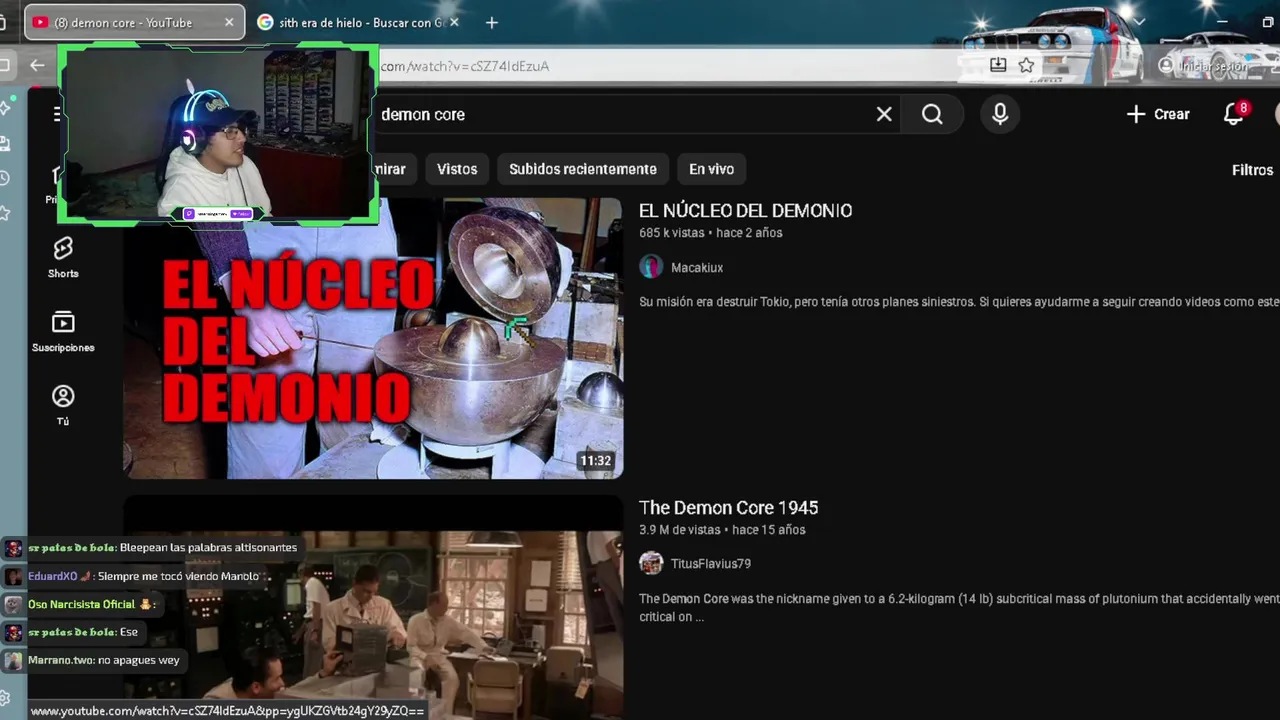Open the Filtros search filters
The width and height of the screenshot is (1280, 720).
pos(1252,170)
